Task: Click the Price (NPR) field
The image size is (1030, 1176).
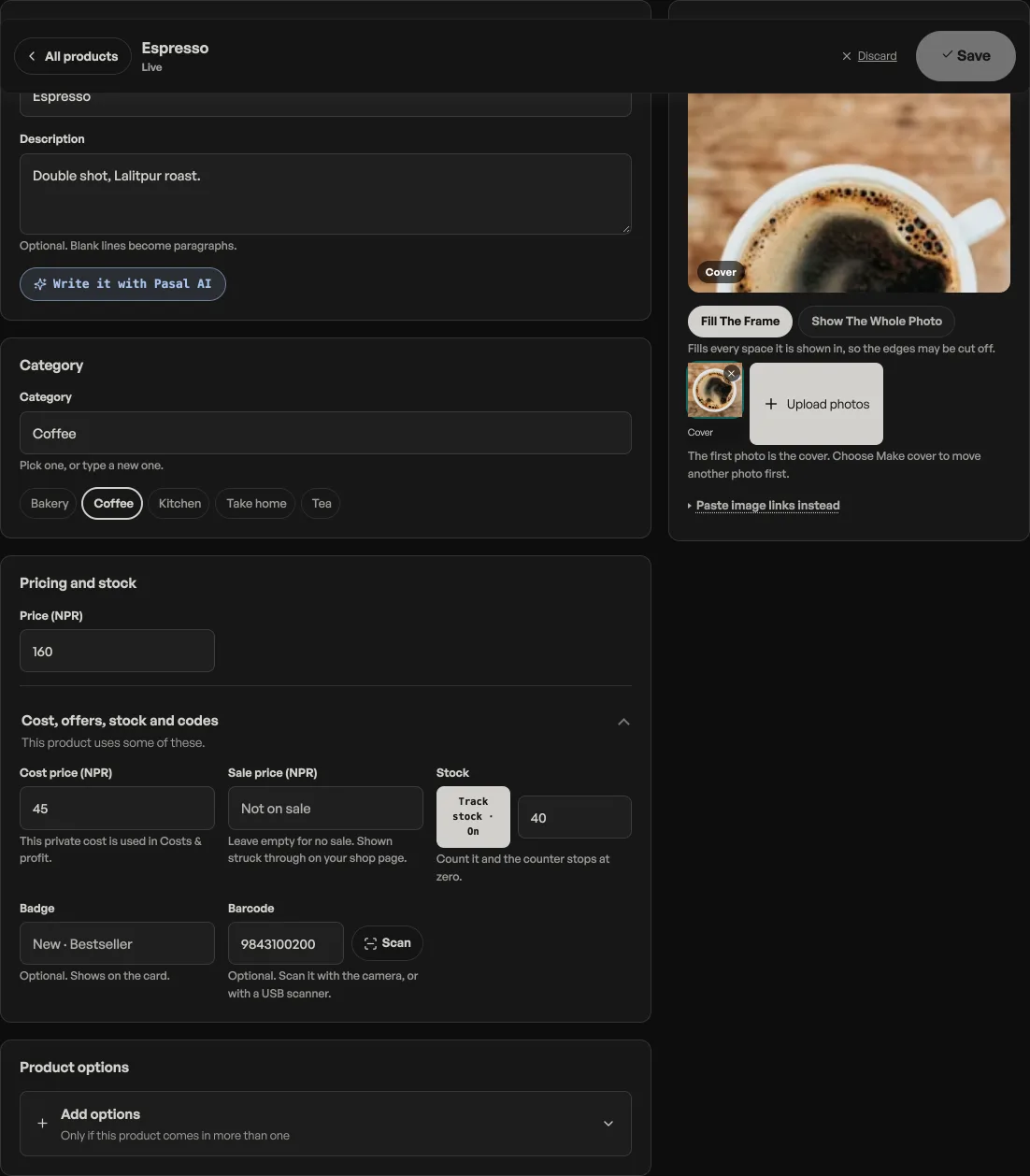Action: (x=117, y=651)
